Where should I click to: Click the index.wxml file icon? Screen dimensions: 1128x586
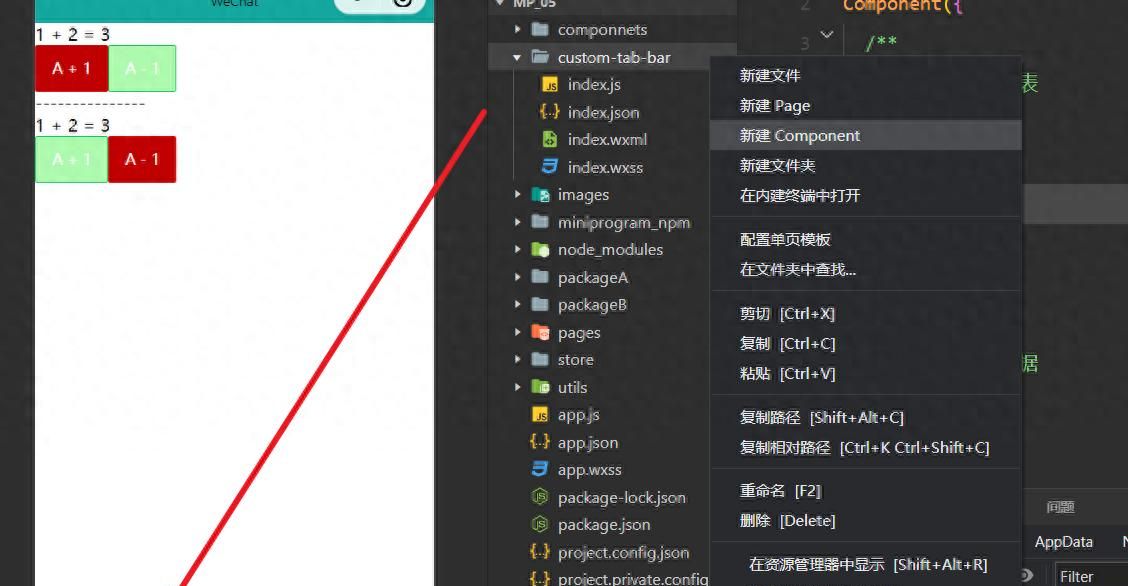(x=548, y=139)
